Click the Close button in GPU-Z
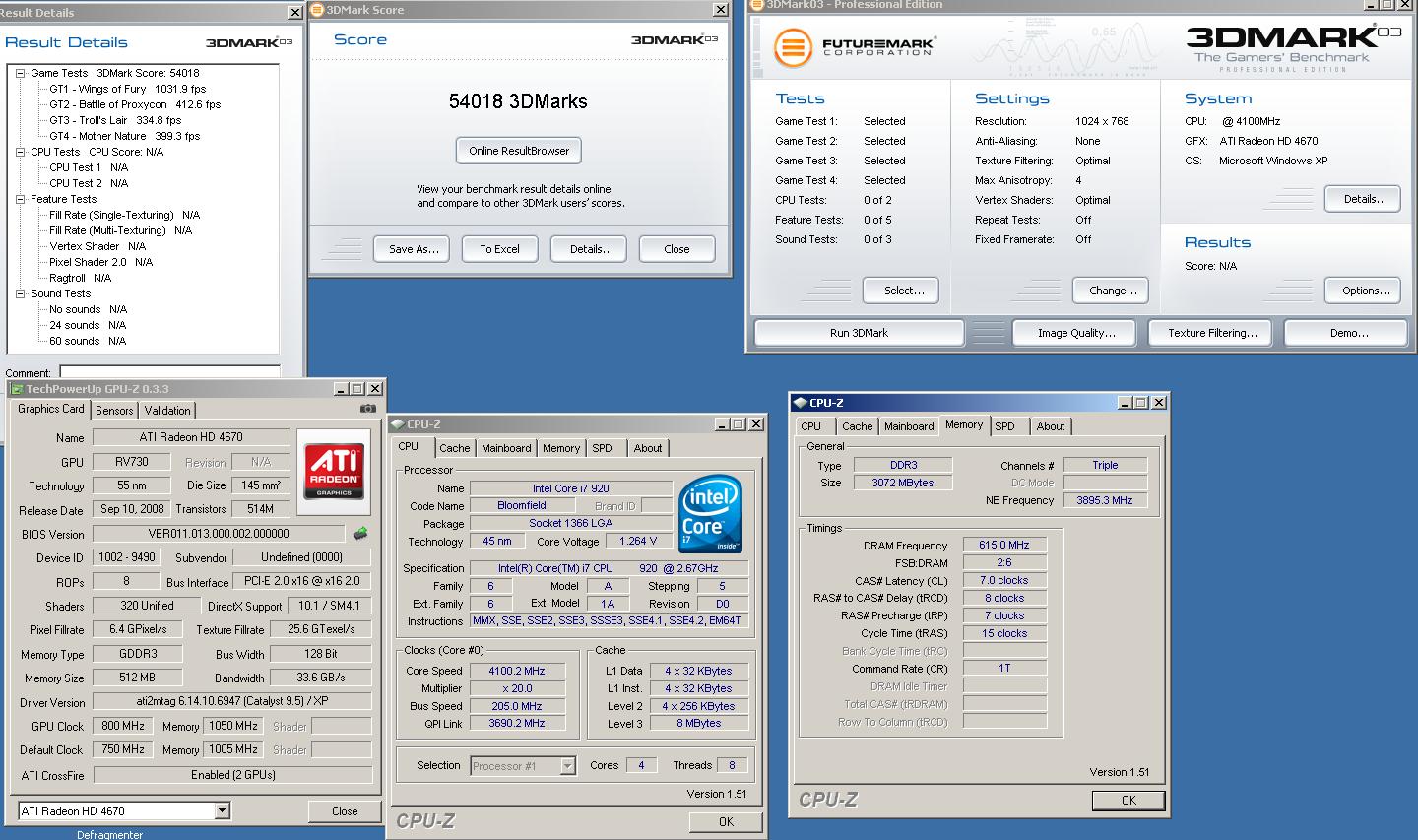The width and height of the screenshot is (1418, 840). (345, 811)
